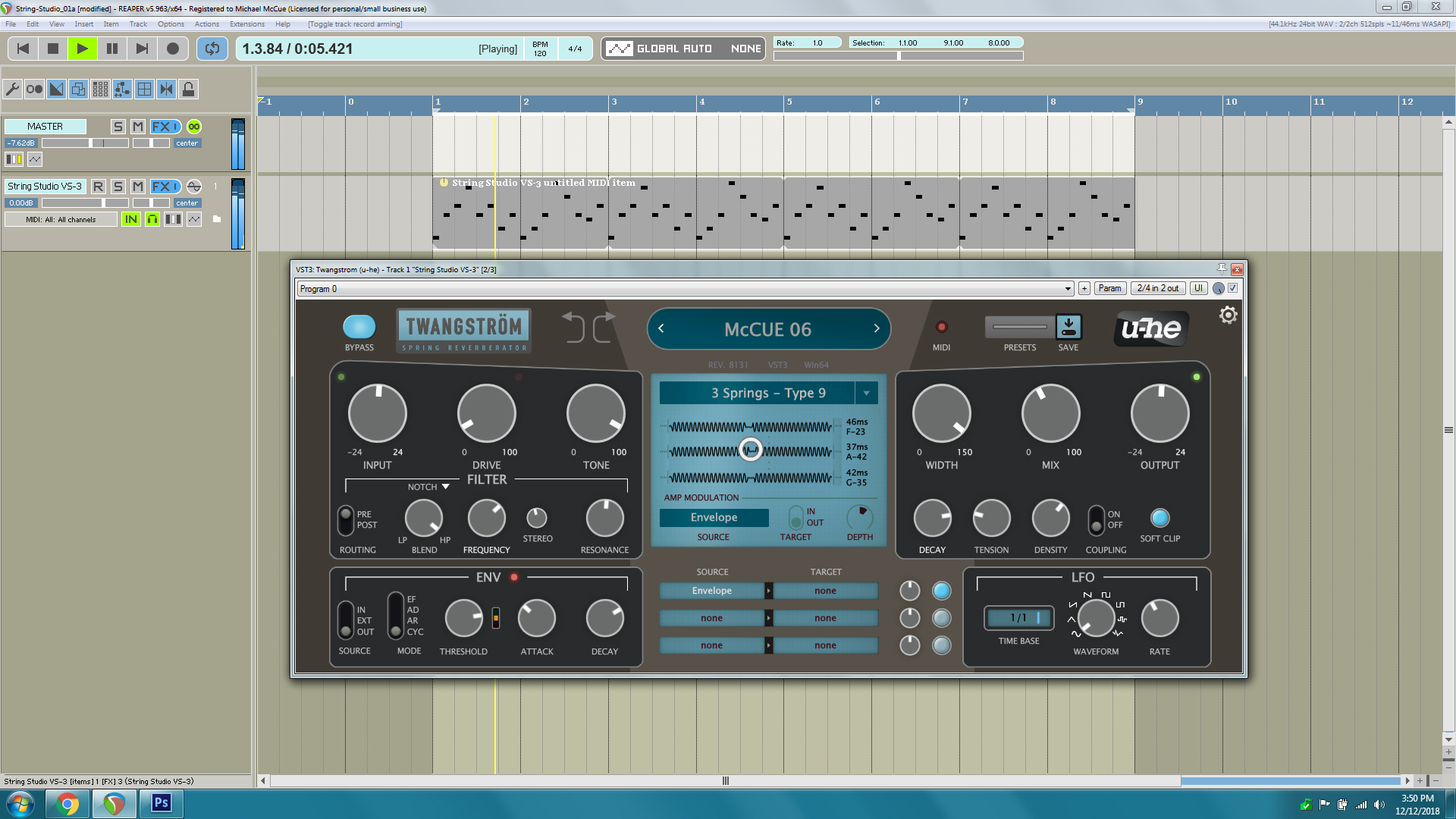
Task: Toggle the SOFT CLIP button
Action: [x=1159, y=518]
